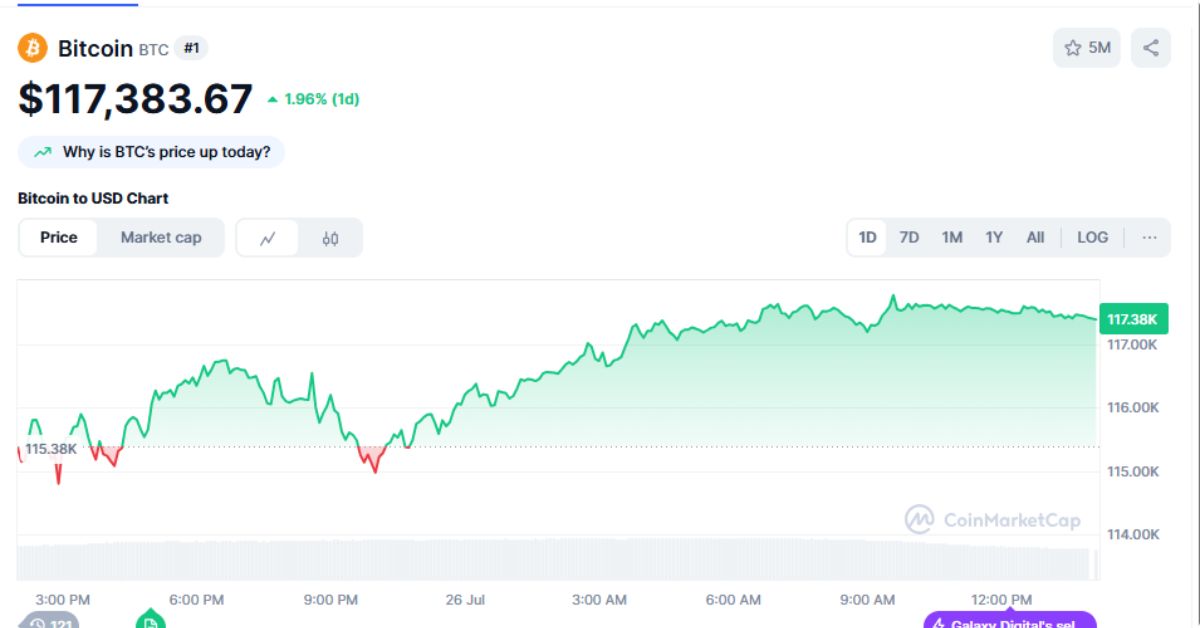Switch to line chart view icon
The image size is (1200, 628).
point(268,238)
